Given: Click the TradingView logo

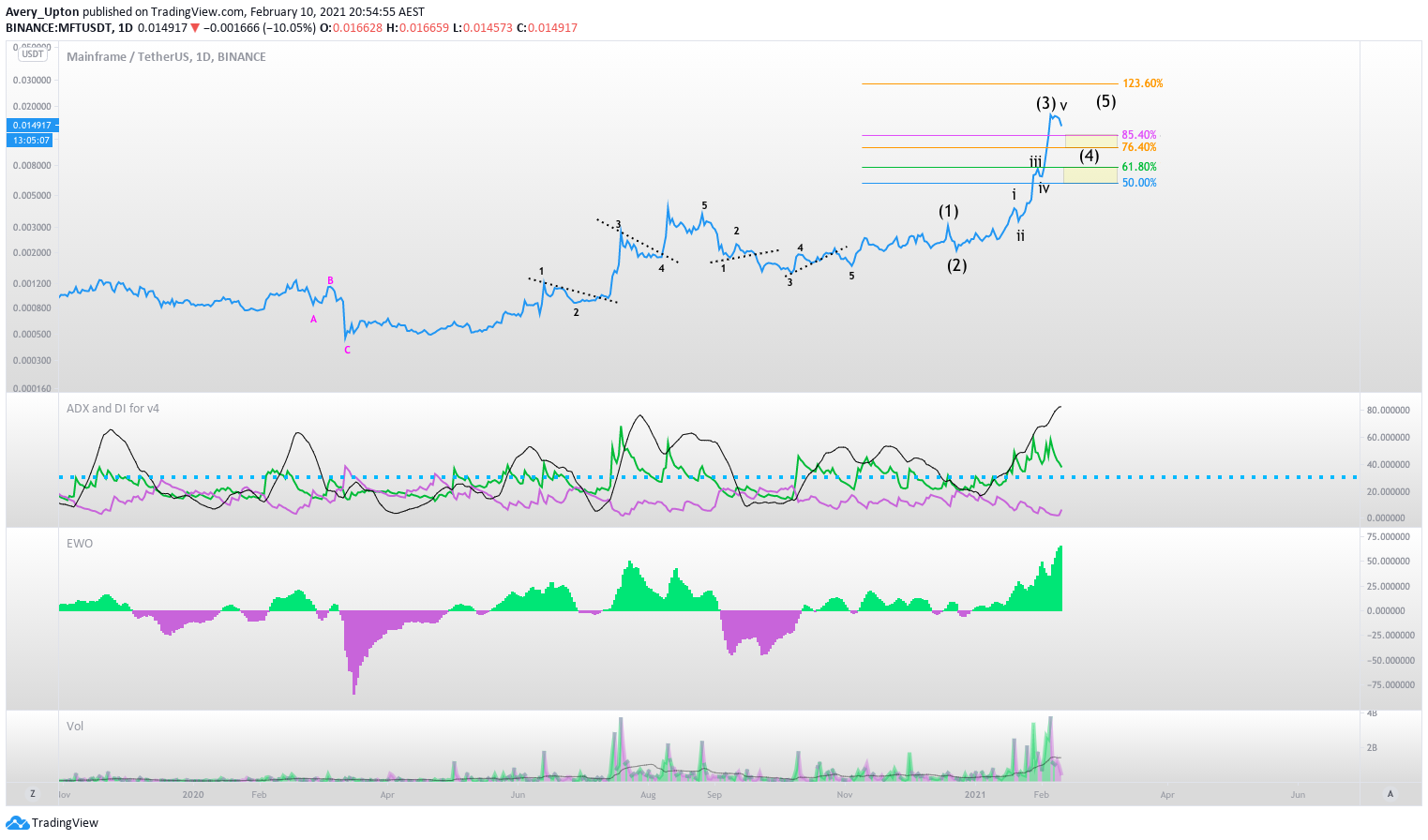Looking at the screenshot, I should point(53,822).
